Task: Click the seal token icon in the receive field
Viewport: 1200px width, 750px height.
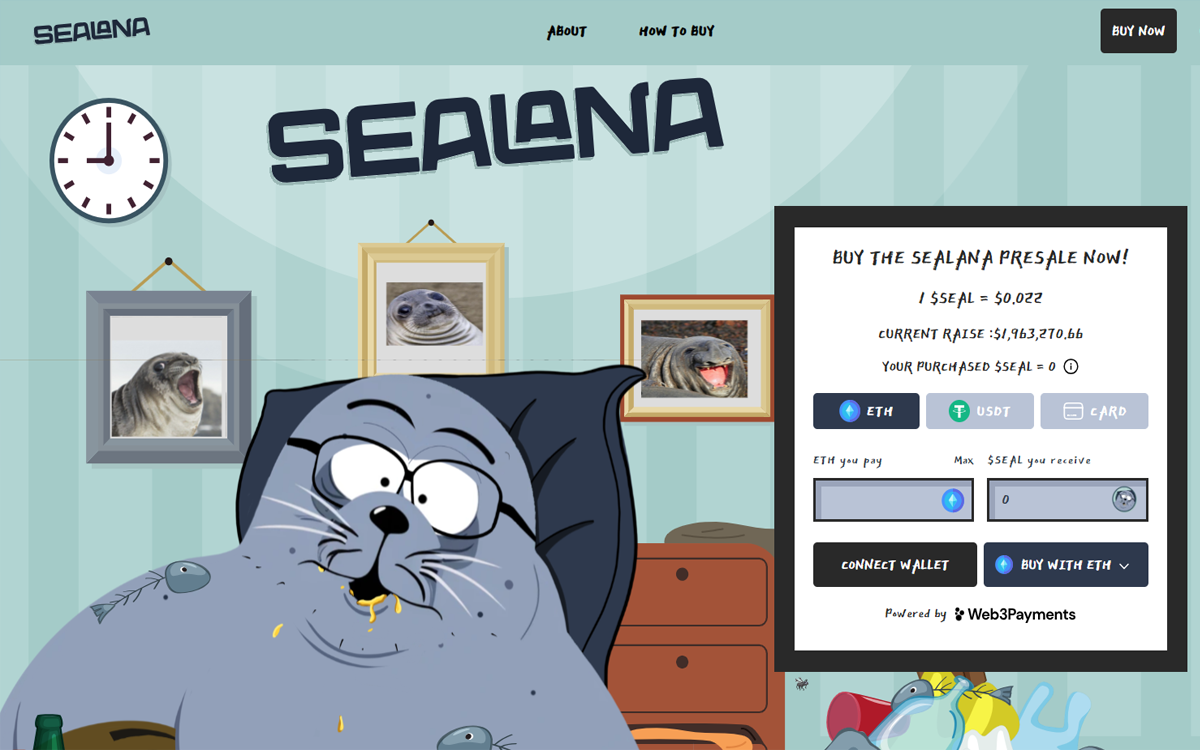Action: [1124, 499]
